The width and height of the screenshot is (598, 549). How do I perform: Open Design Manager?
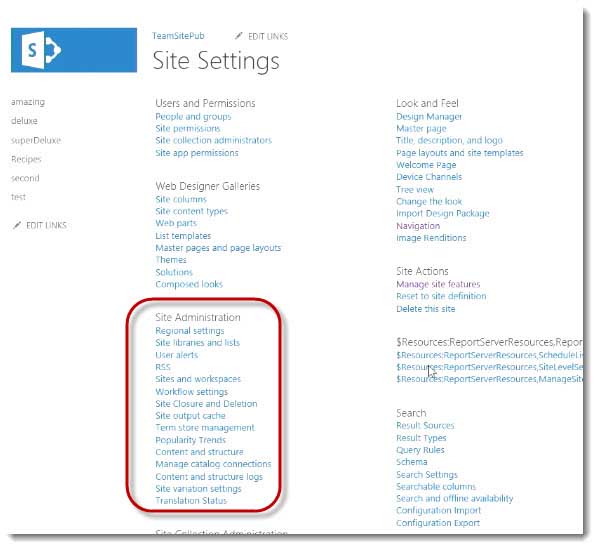[429, 117]
